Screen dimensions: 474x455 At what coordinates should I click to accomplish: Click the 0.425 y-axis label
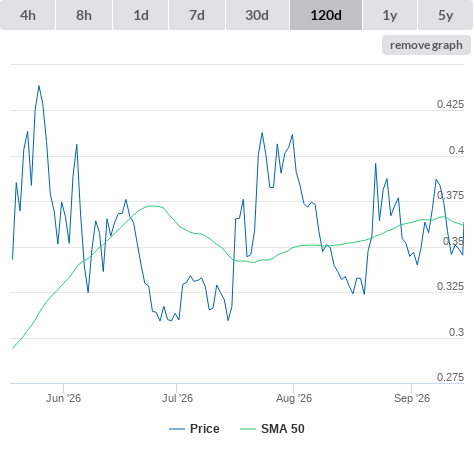(x=450, y=104)
